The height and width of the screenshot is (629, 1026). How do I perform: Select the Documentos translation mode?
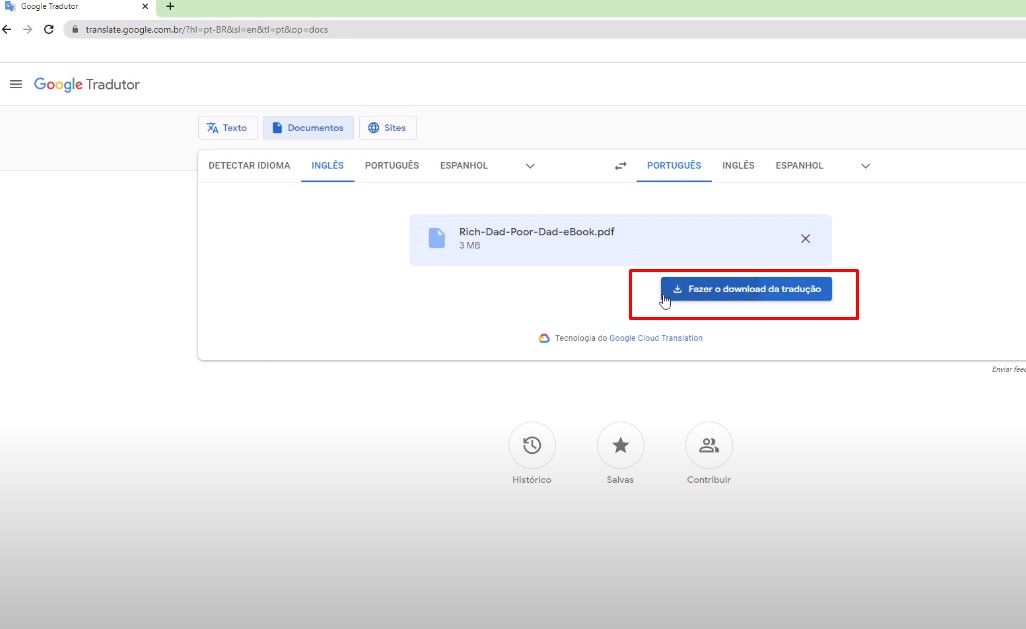click(308, 128)
